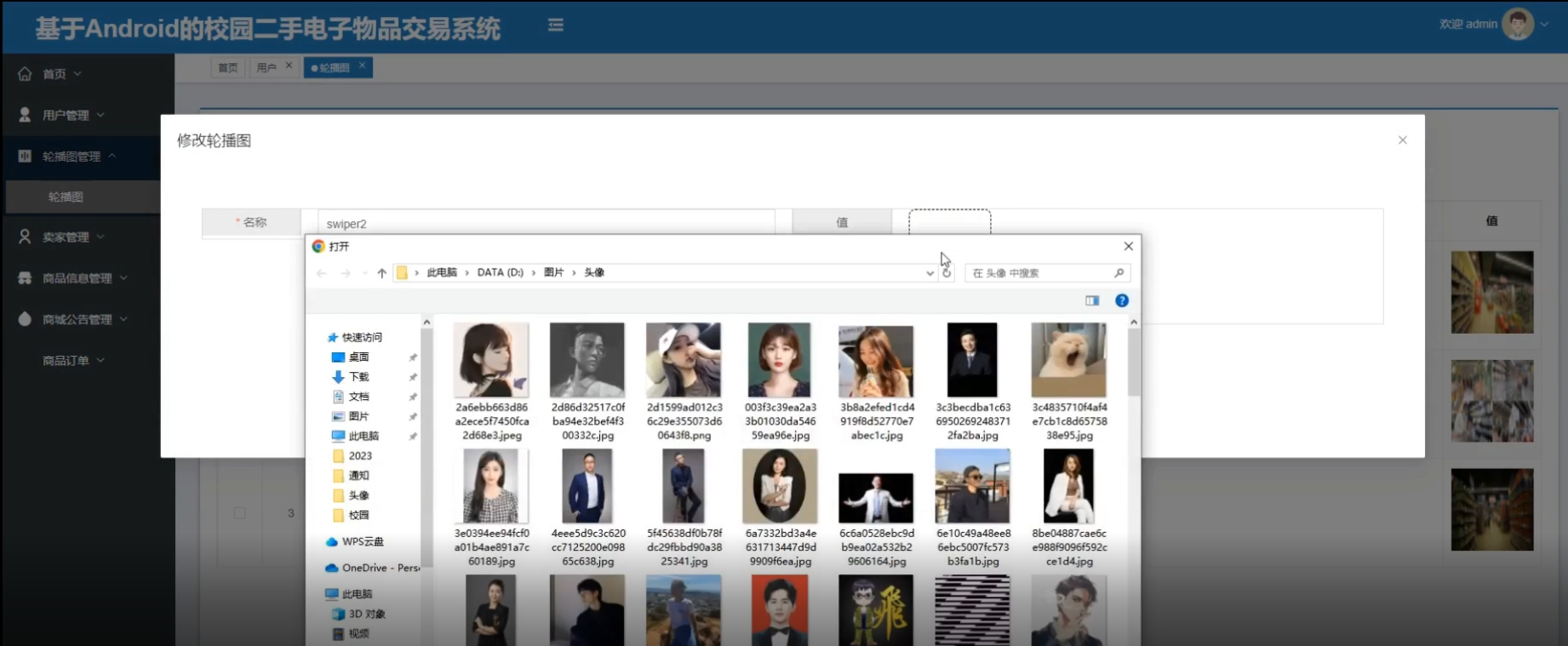This screenshot has height=646, width=1568.
Task: Select the 校园 folder in the navigation tree
Action: tap(358, 515)
